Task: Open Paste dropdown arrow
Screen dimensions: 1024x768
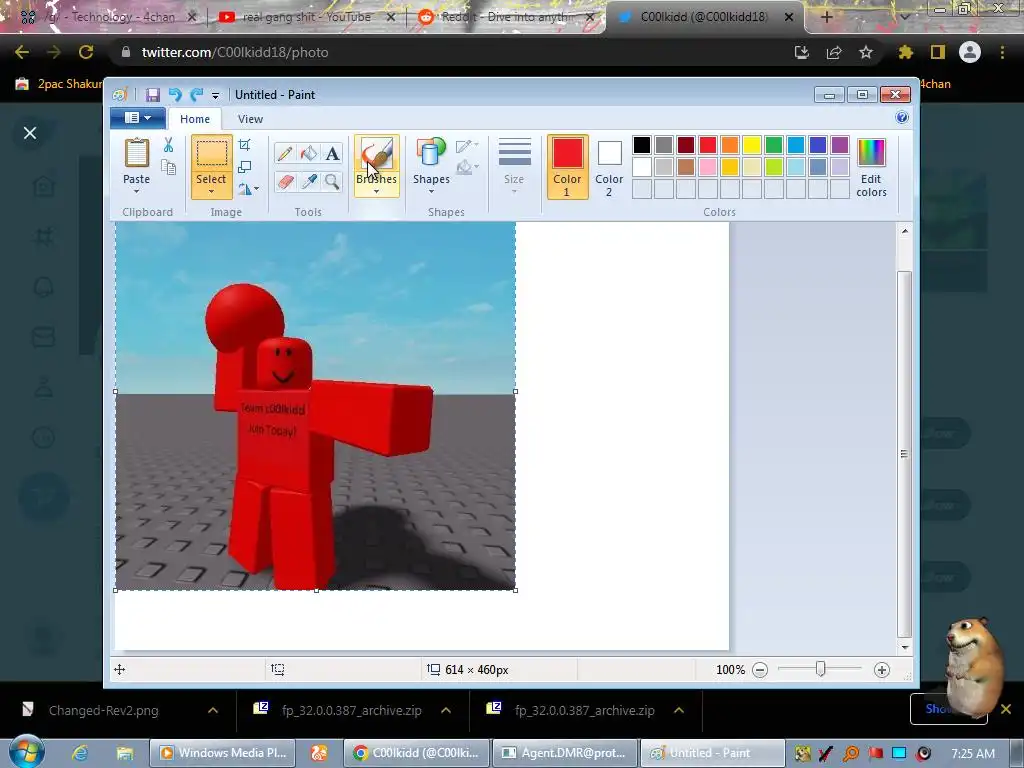Action: coord(136,191)
